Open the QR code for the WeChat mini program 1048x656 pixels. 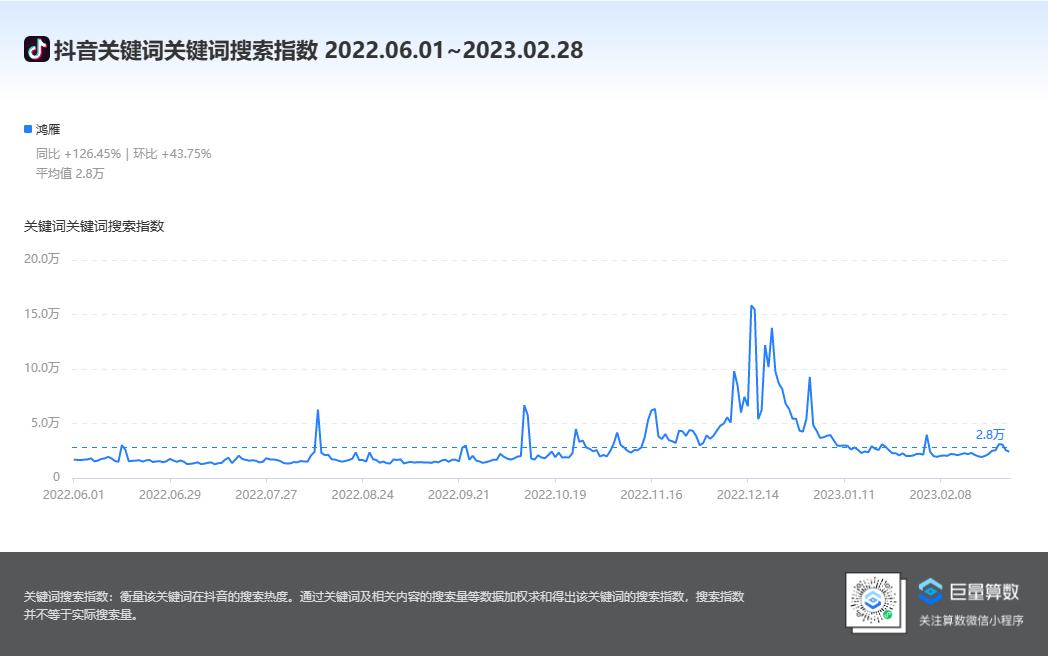click(x=872, y=601)
